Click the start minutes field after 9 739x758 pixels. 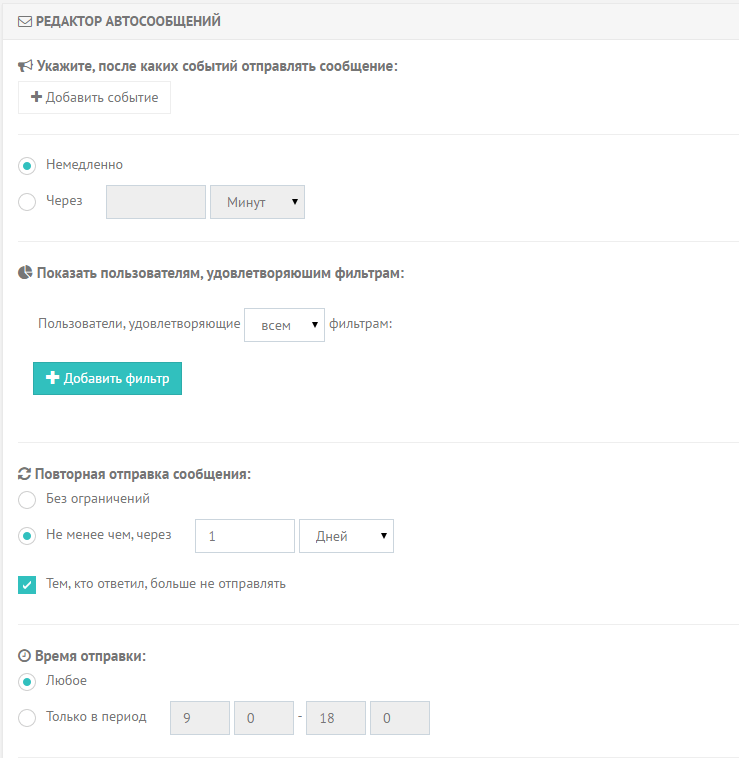click(x=264, y=718)
